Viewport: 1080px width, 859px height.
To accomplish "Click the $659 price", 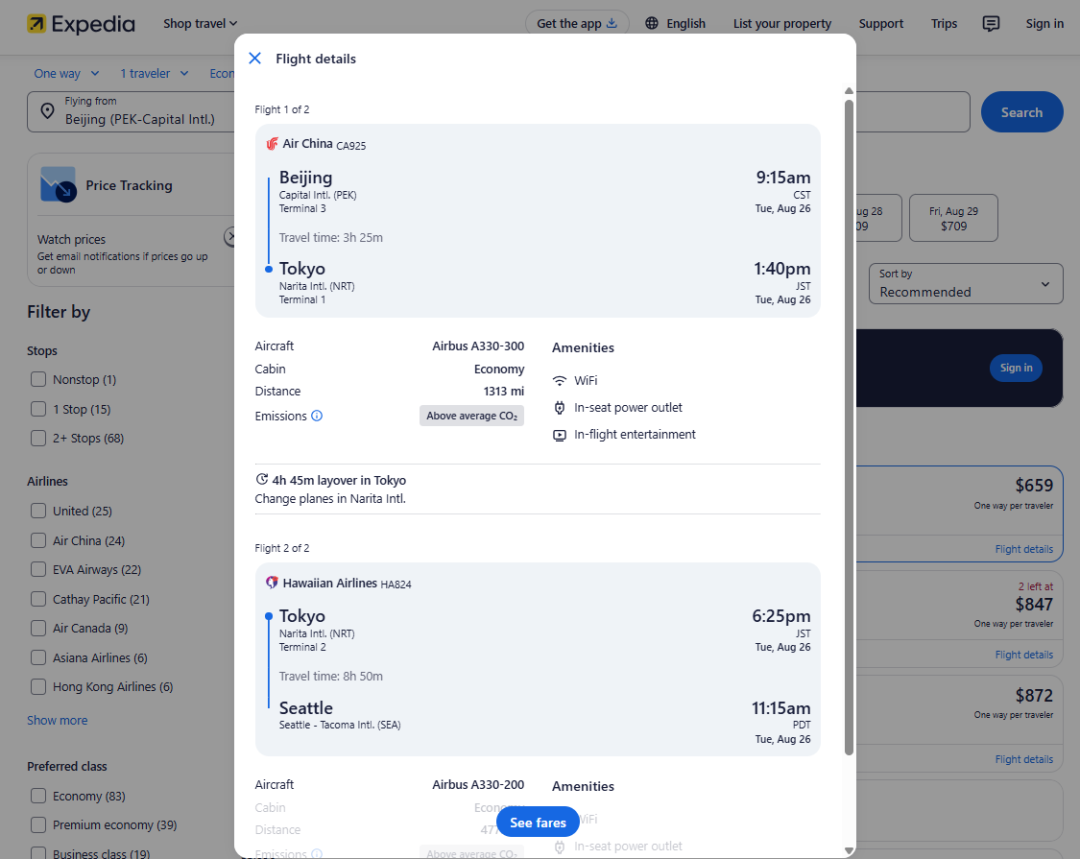I will (1034, 485).
